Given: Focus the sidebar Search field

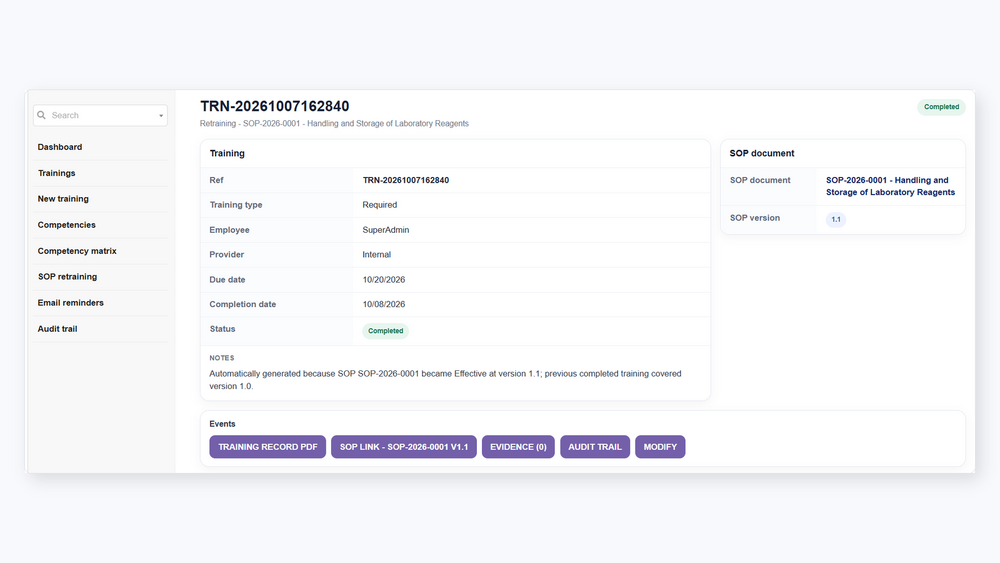Looking at the screenshot, I should 100,115.
